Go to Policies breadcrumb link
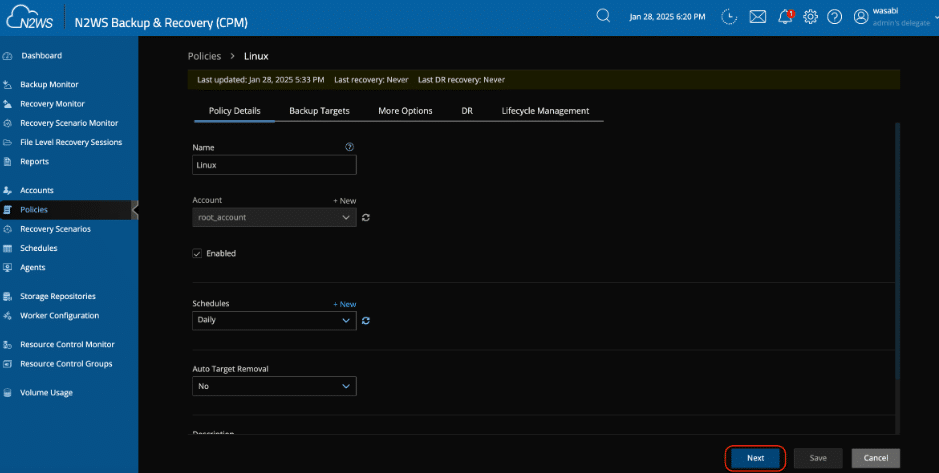Screen dimensions: 939x473 [x=204, y=56]
